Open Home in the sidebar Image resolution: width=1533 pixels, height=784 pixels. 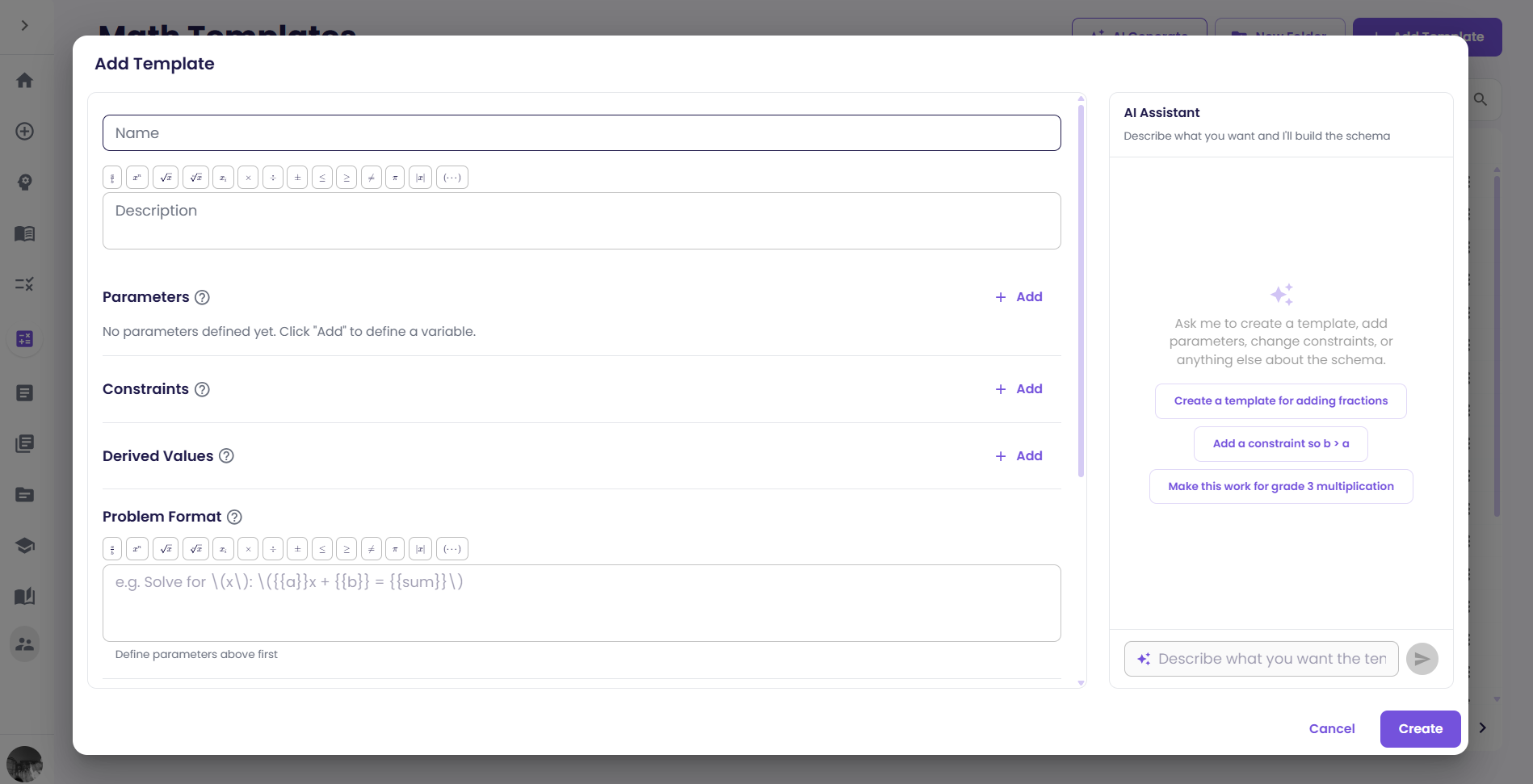pyautogui.click(x=25, y=81)
